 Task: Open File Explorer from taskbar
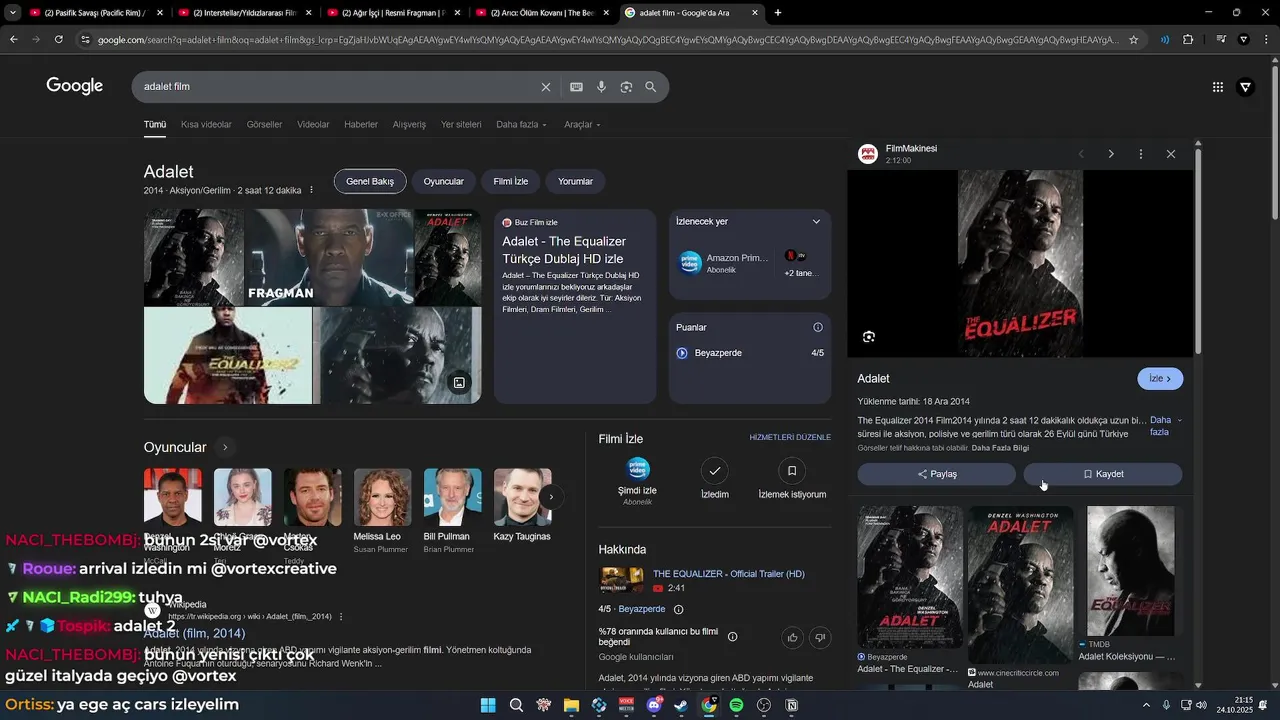[571, 705]
